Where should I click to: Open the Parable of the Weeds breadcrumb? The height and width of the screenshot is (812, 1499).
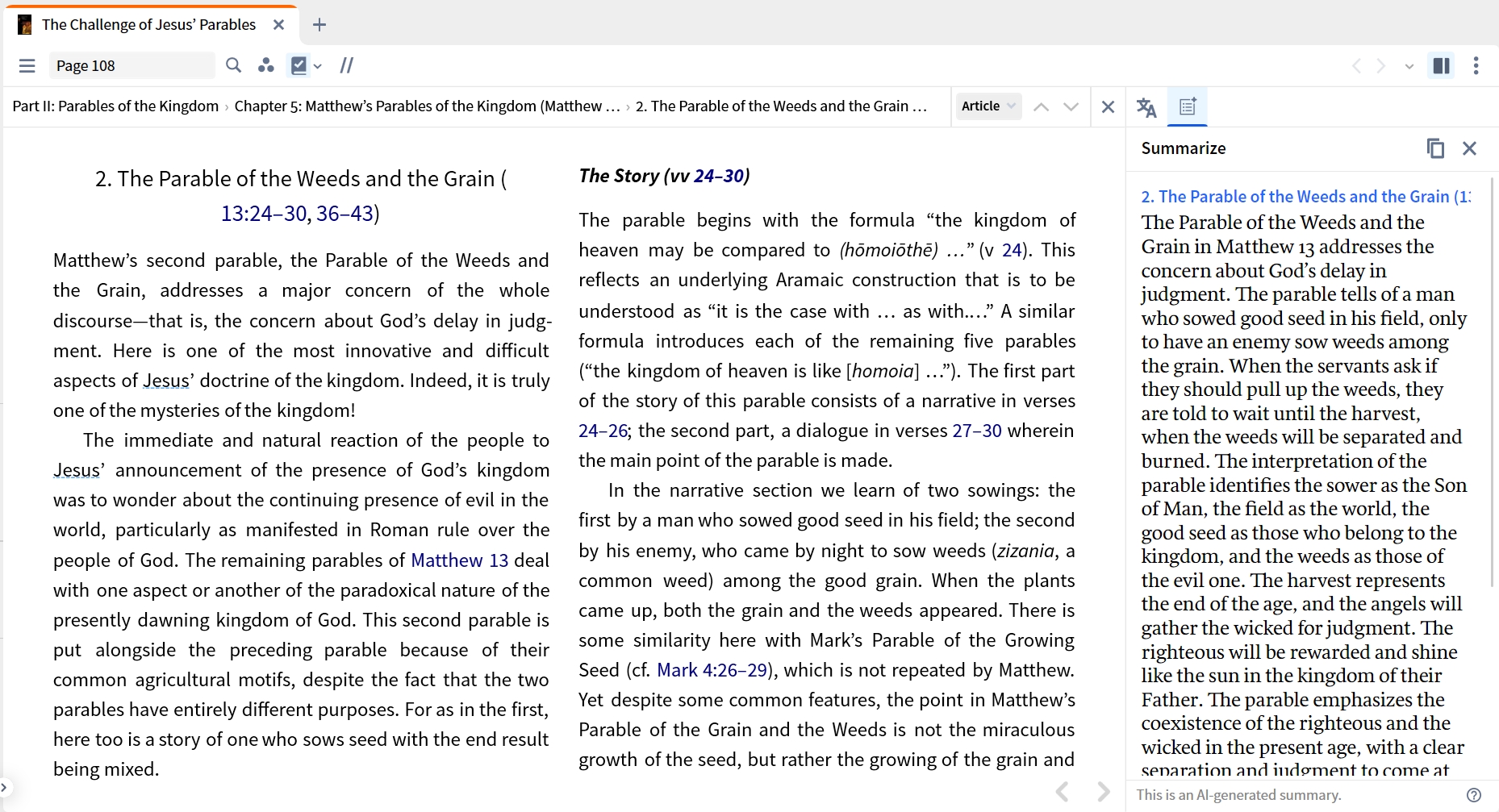pyautogui.click(x=781, y=106)
